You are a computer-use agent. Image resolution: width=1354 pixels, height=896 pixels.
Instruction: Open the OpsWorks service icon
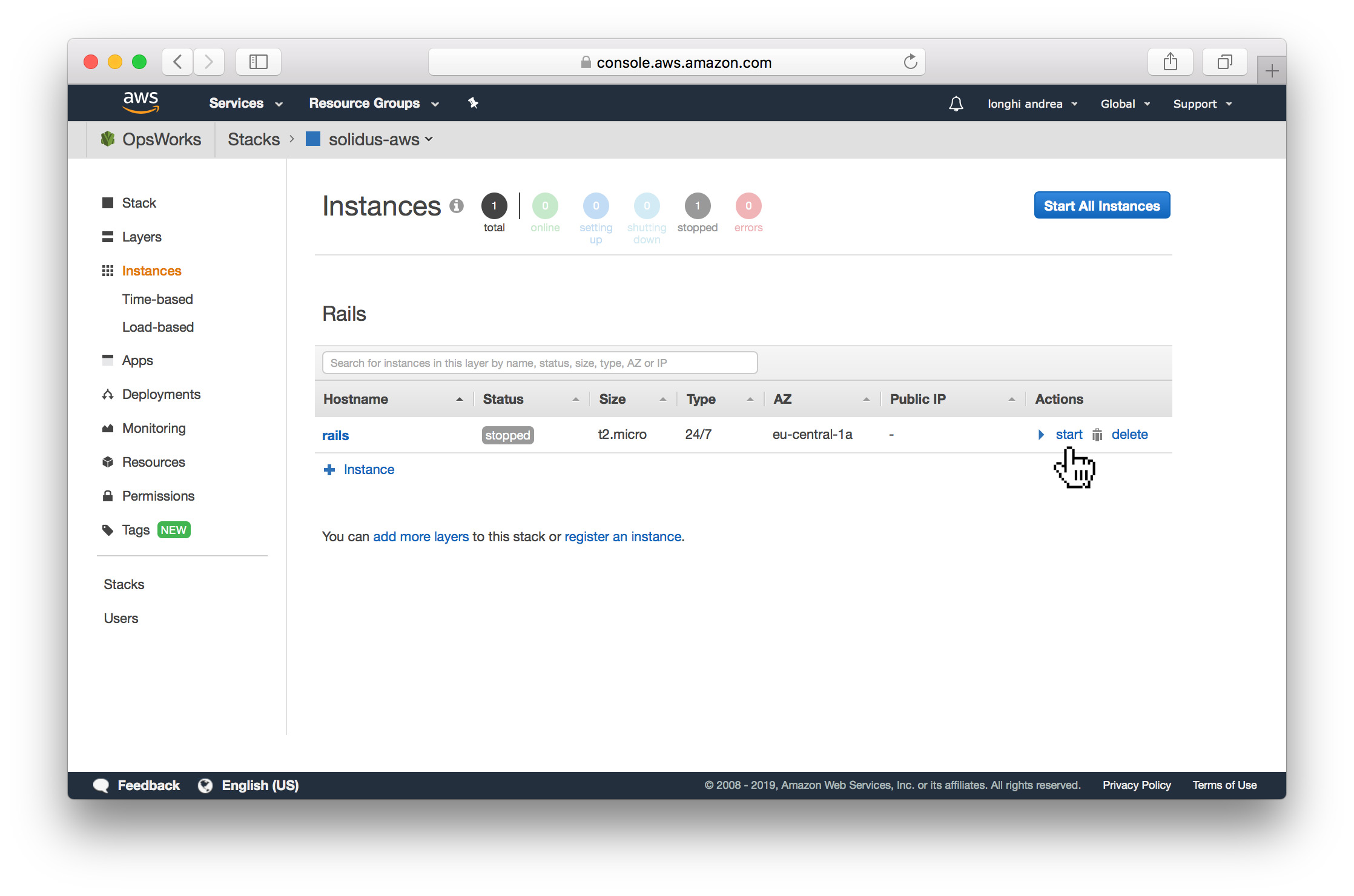point(108,139)
